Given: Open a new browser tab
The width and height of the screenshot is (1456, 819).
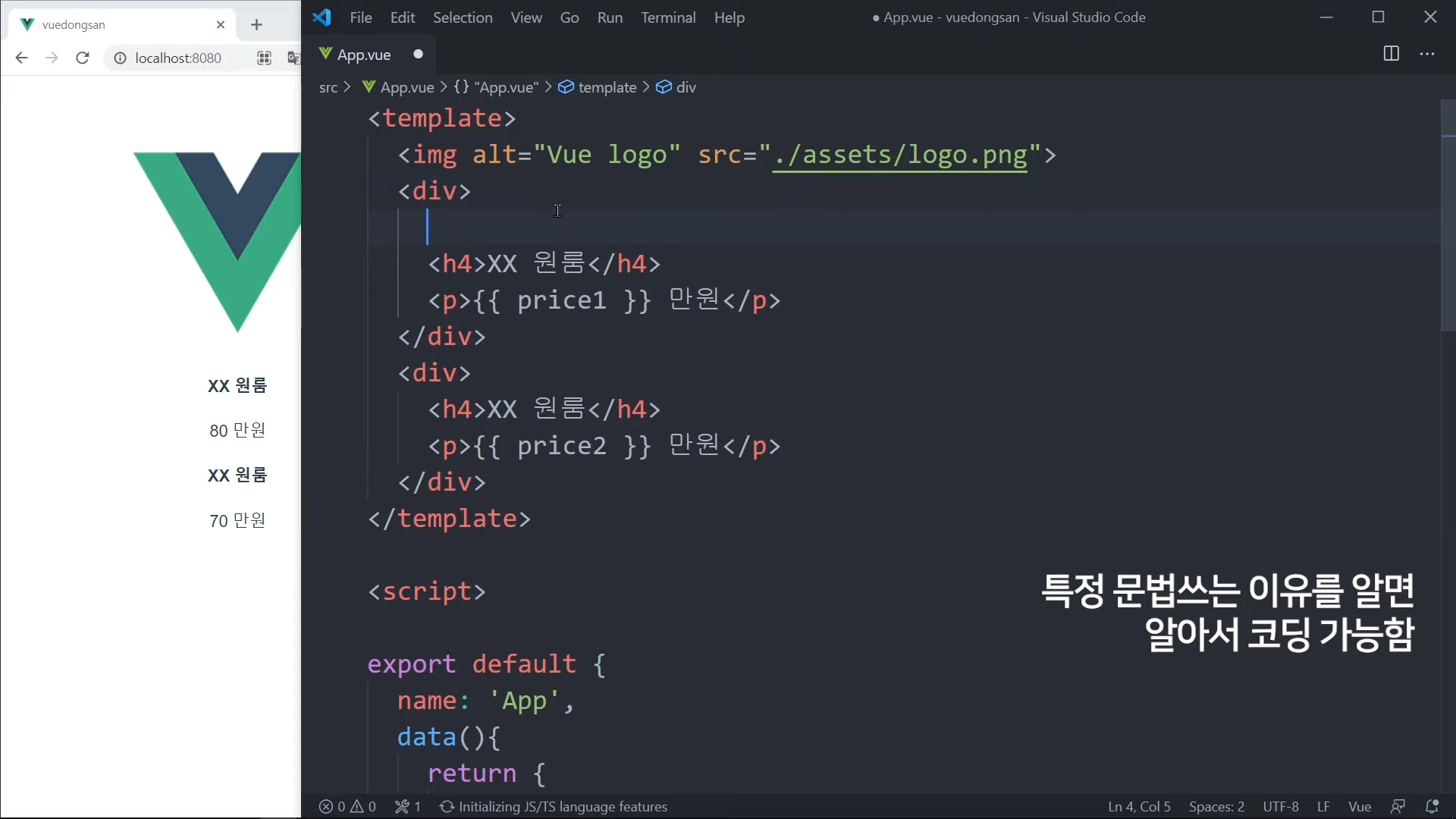Looking at the screenshot, I should (x=256, y=25).
